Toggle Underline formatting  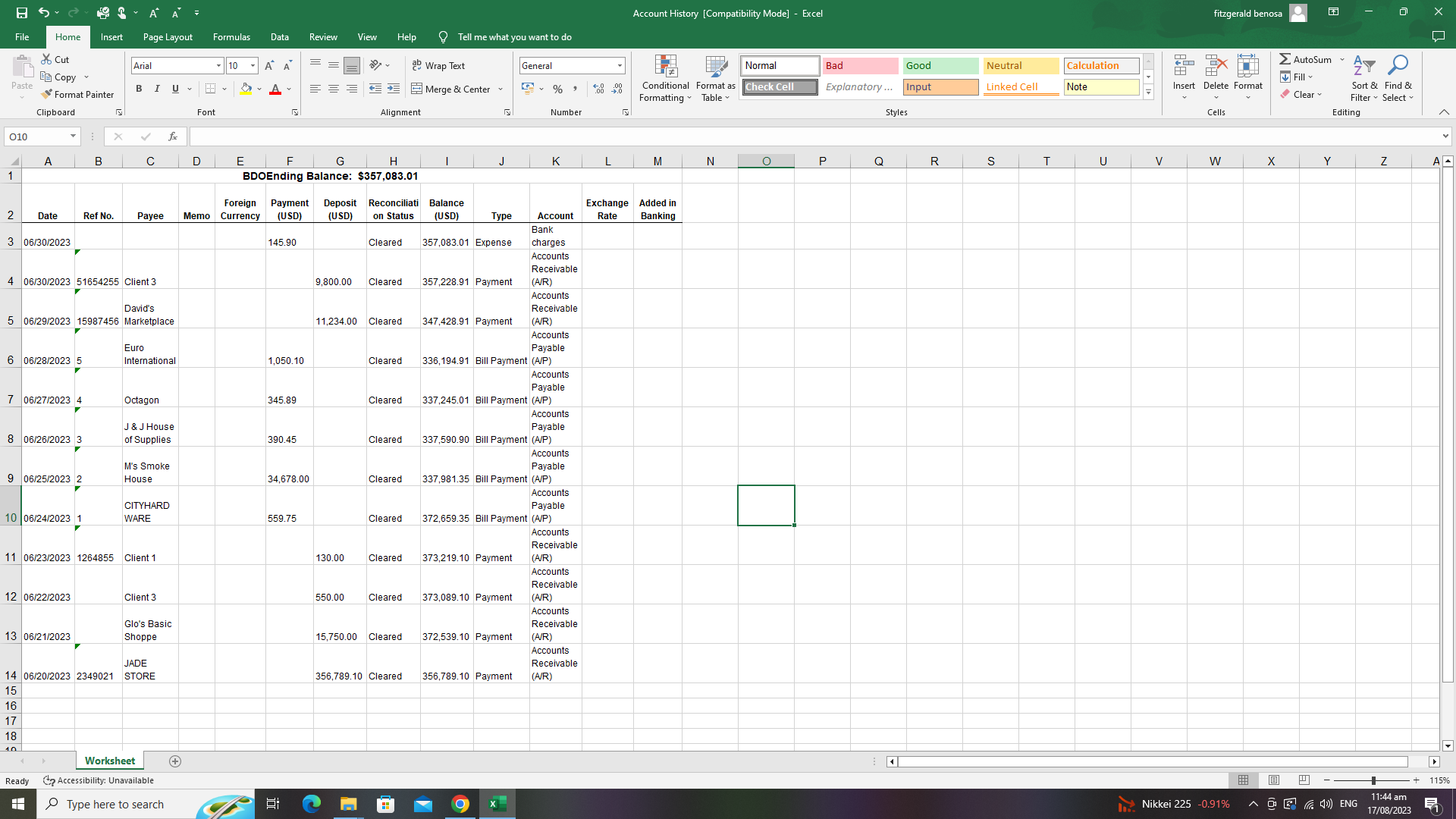pyautogui.click(x=175, y=89)
